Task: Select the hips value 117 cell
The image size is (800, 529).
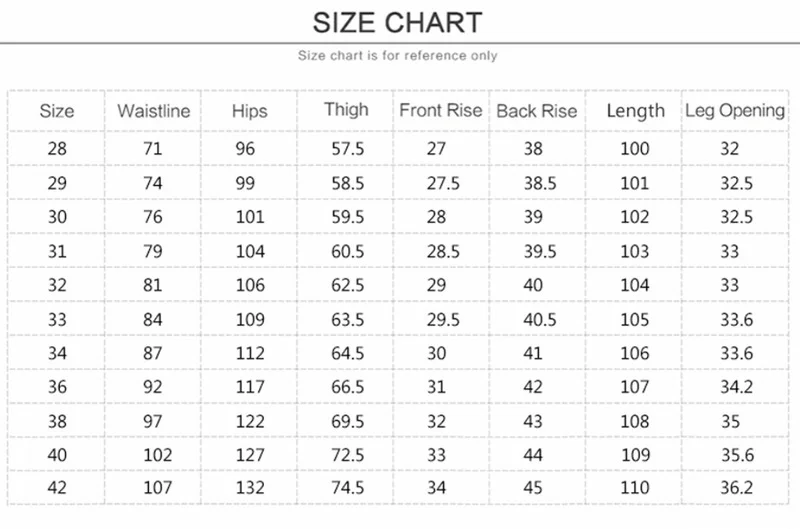Action: (249, 387)
